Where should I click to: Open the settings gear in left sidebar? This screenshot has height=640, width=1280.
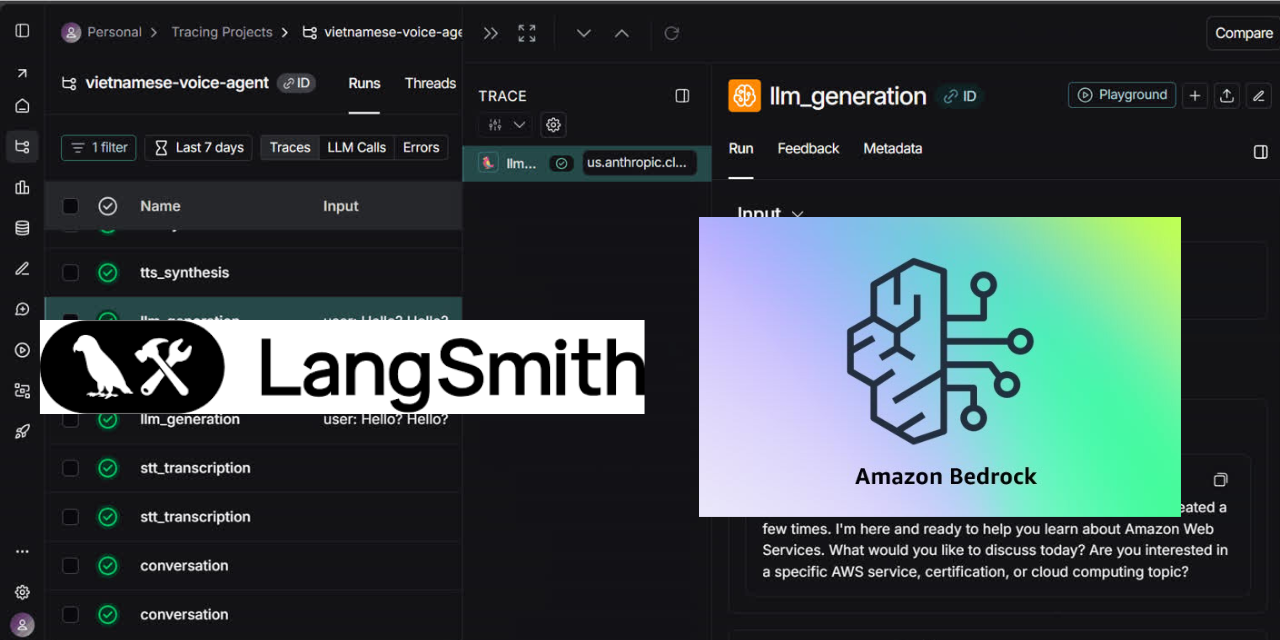pyautogui.click(x=22, y=592)
